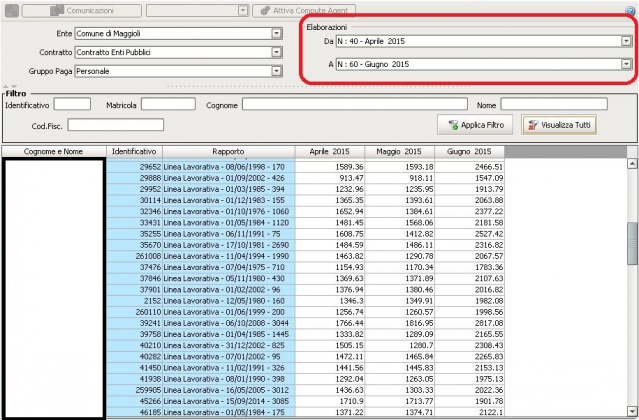The height and width of the screenshot is (420, 639).
Task: Sort by Identificativo column header
Action: pos(134,152)
